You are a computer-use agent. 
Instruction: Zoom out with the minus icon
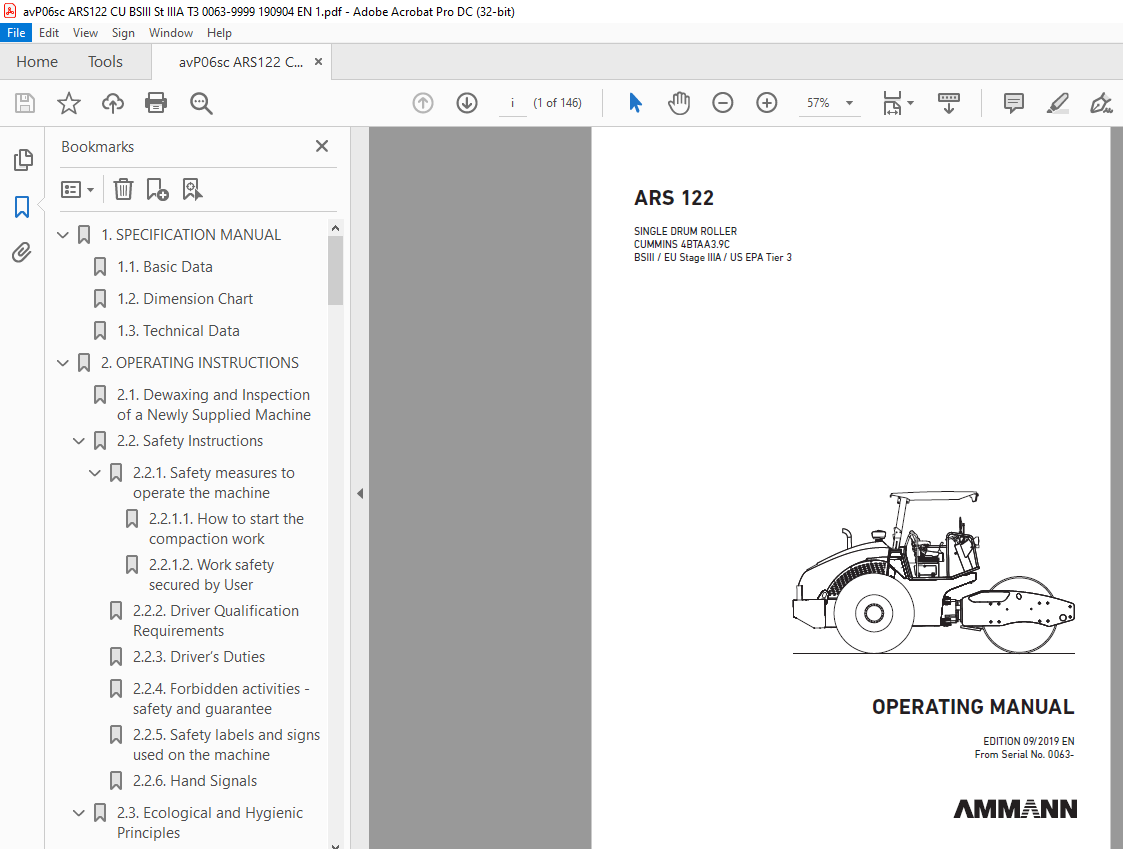[723, 103]
